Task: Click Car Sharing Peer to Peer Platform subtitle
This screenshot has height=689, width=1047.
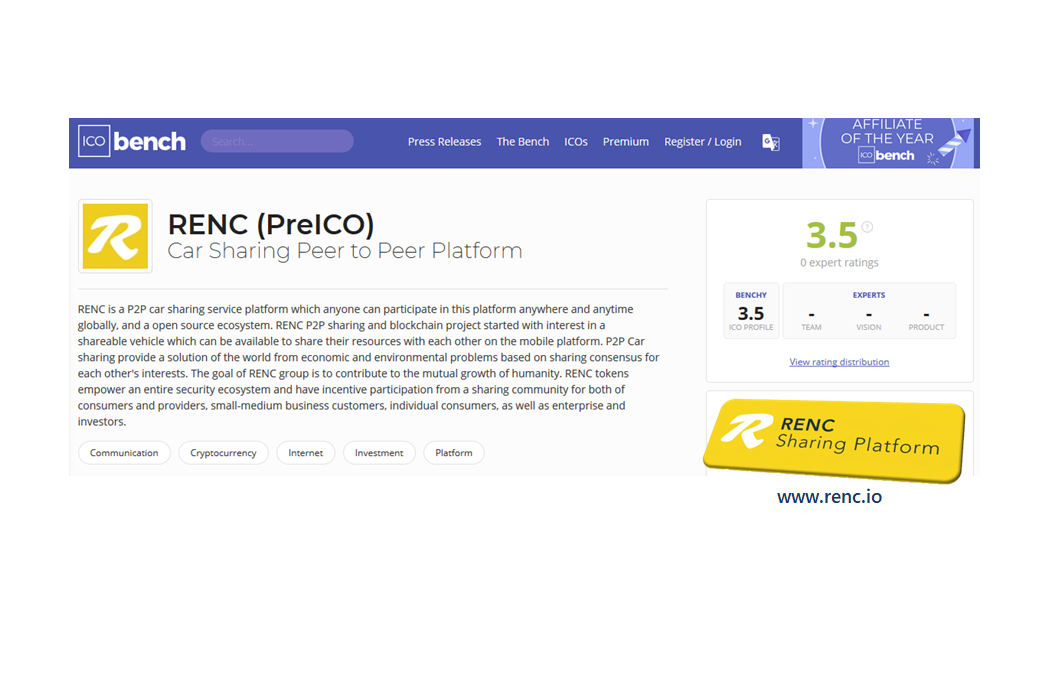Action: point(345,251)
